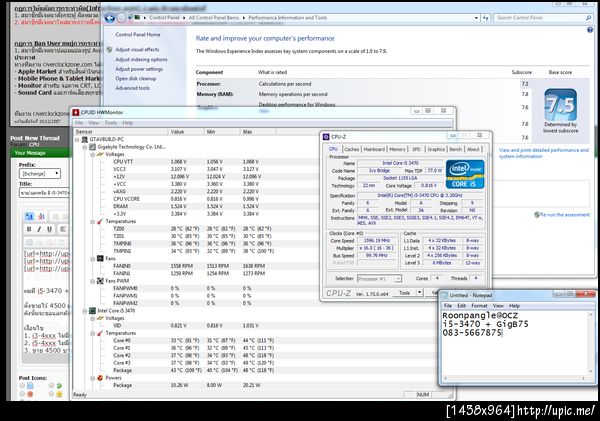Click the Title input field in forum post
This screenshot has height=421, width=600.
click(45, 192)
